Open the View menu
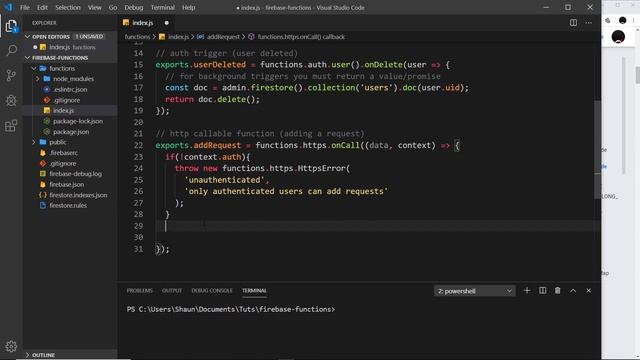 (x=94, y=7)
